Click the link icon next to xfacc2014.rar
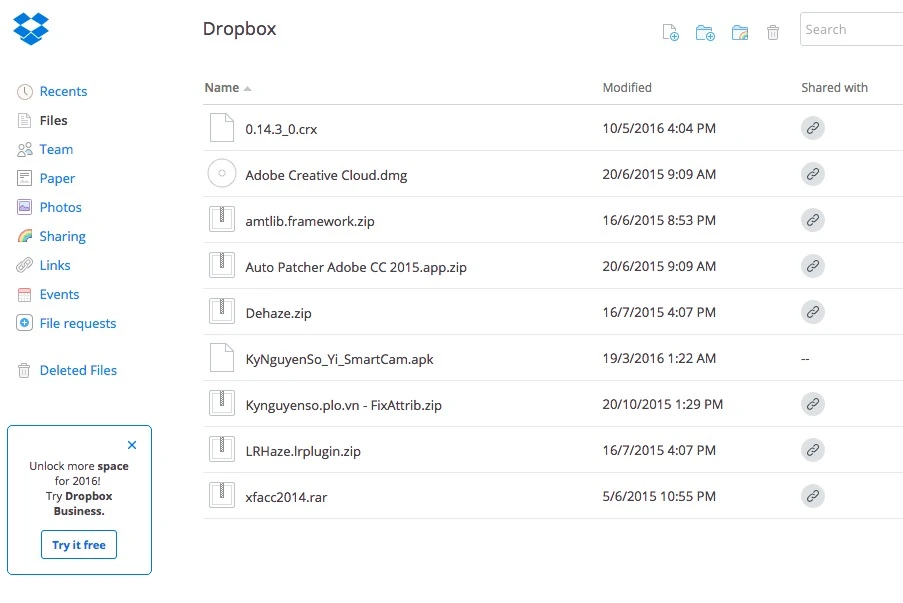This screenshot has height=603, width=903. tap(813, 496)
